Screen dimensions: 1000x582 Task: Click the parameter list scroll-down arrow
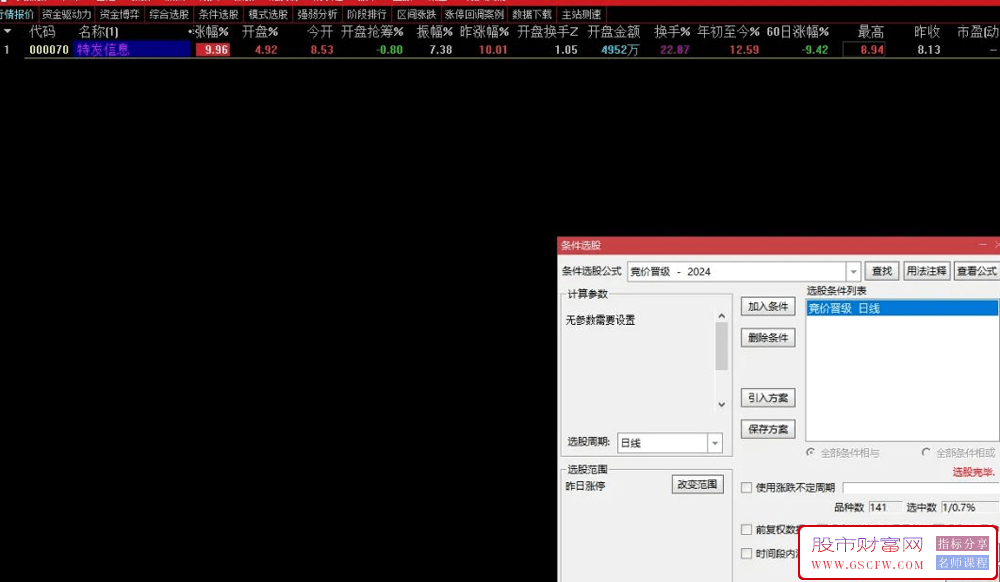pyautogui.click(x=721, y=404)
